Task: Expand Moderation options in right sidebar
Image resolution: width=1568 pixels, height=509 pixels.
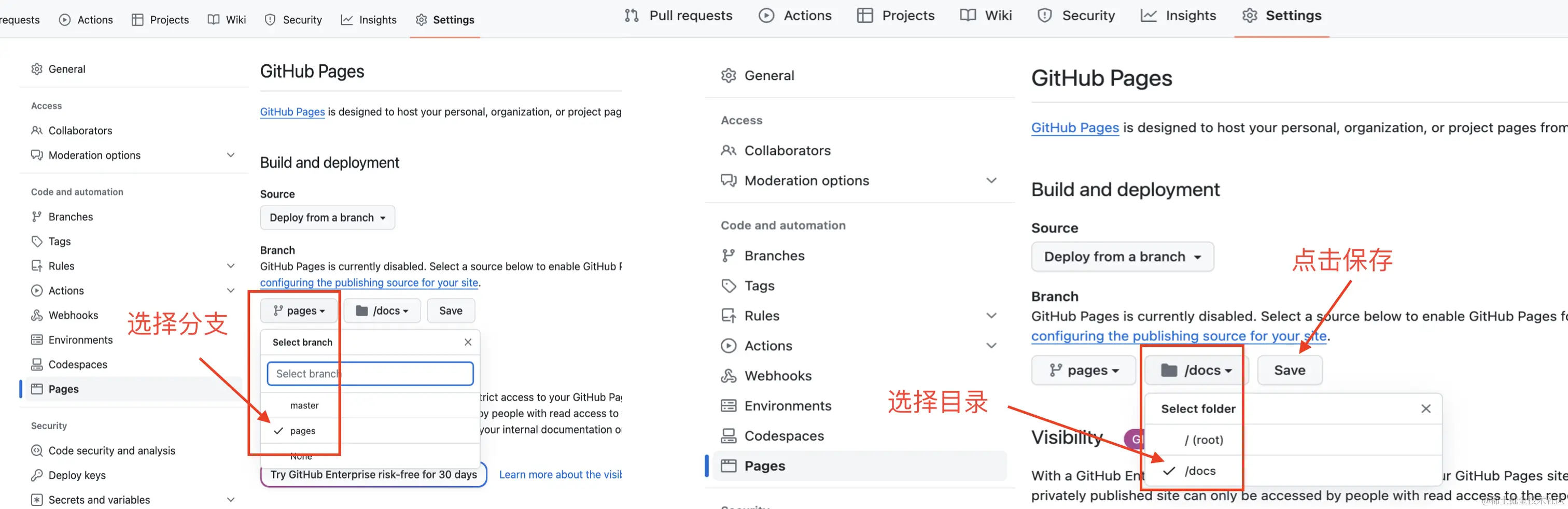Action: pyautogui.click(x=991, y=180)
